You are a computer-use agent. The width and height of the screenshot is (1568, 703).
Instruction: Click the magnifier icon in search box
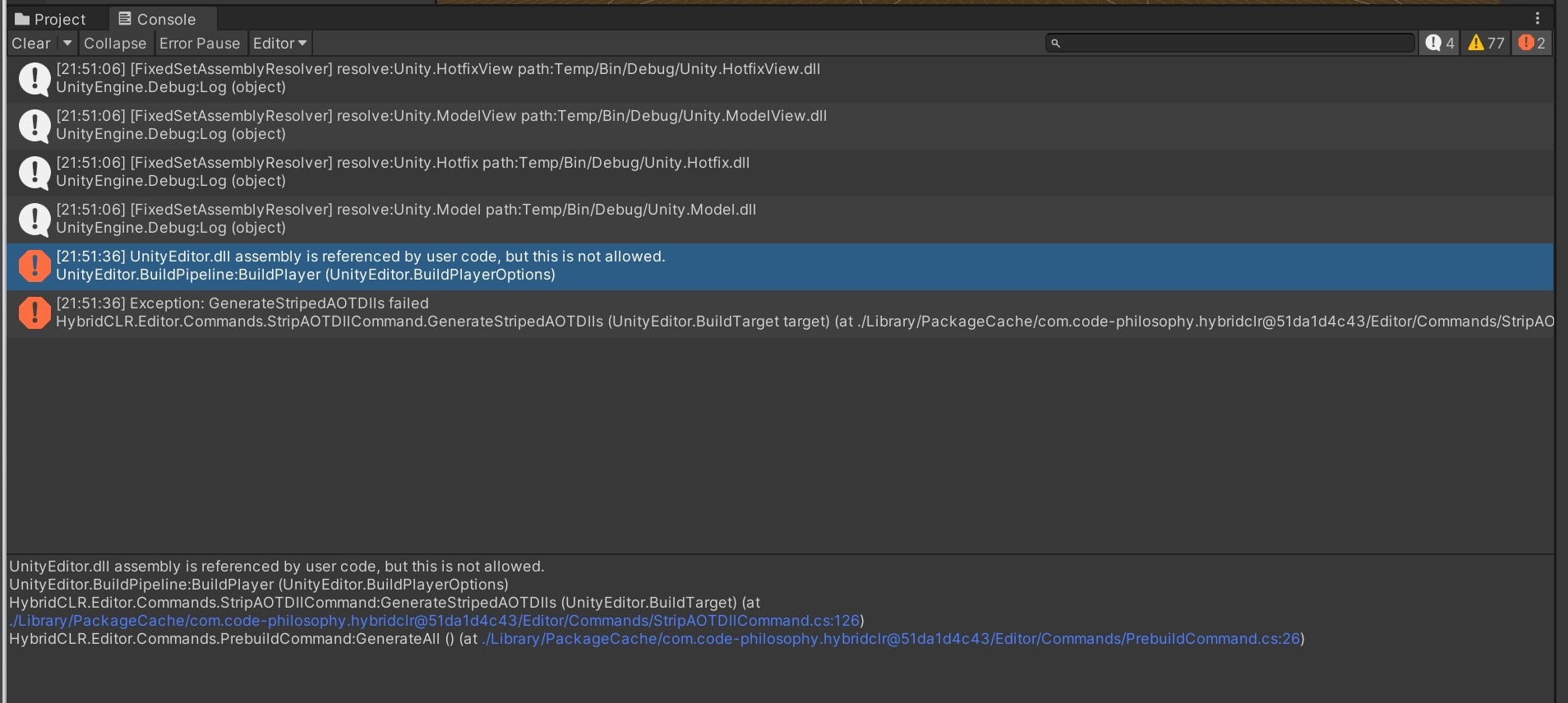(1056, 44)
